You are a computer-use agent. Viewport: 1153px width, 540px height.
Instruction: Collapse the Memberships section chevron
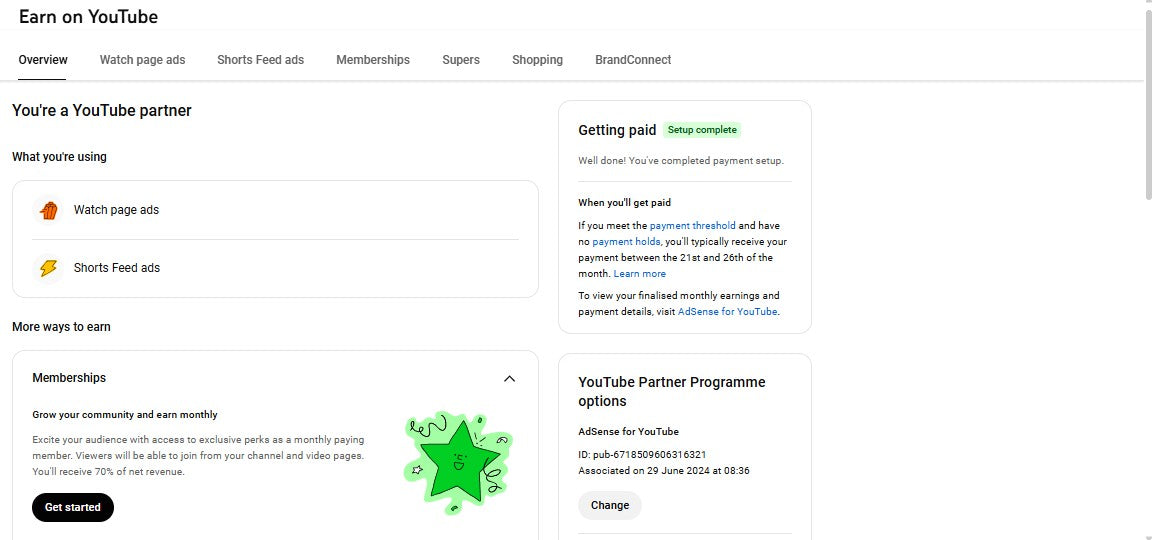[x=509, y=379]
